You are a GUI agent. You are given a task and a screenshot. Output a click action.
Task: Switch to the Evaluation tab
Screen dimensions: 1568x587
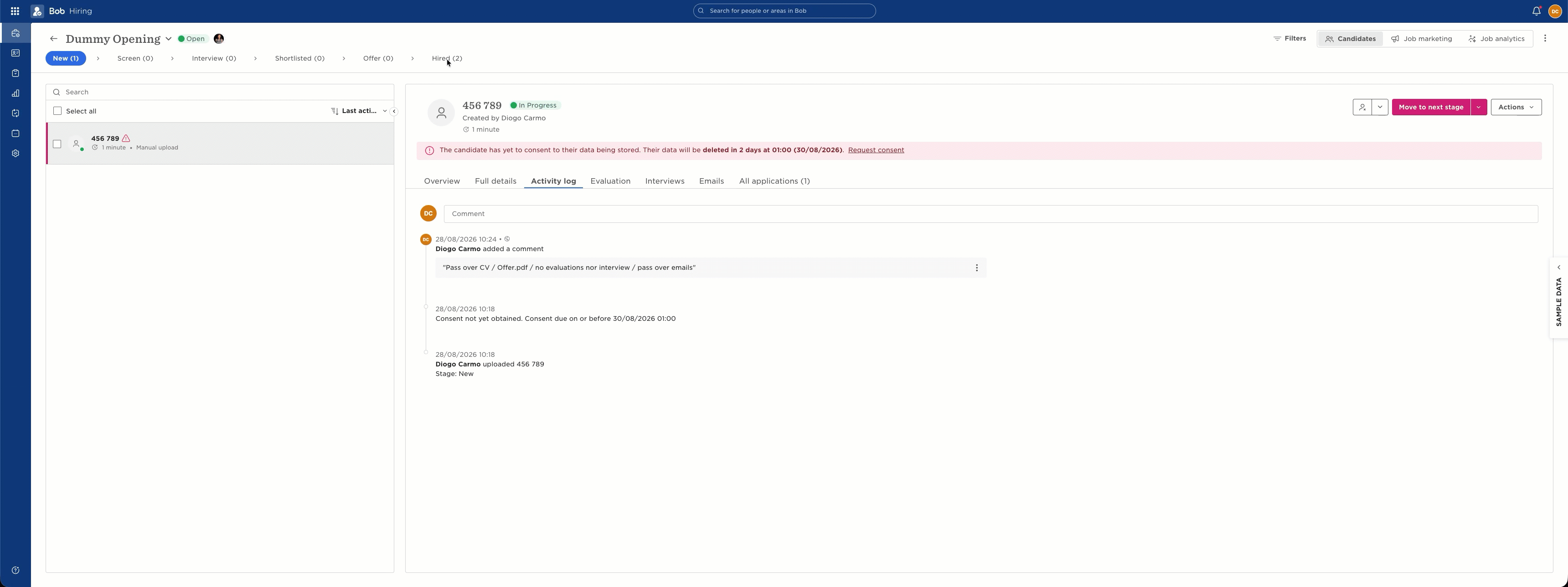610,181
